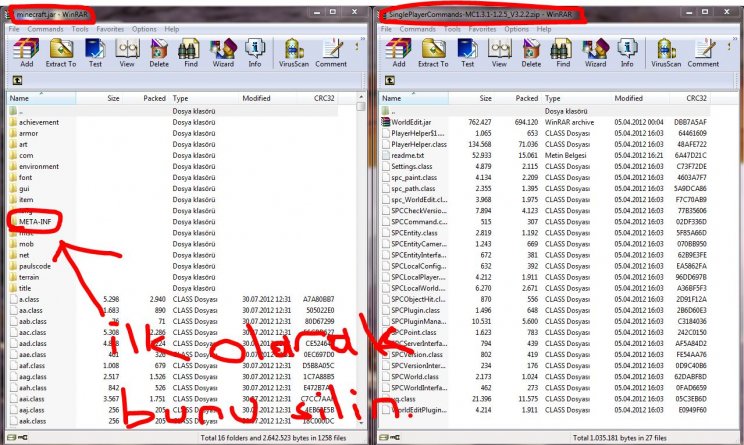Click vertical scrollbar thumb in minecraft.jar window
Screen dimensions: 744x445
[361, 106]
